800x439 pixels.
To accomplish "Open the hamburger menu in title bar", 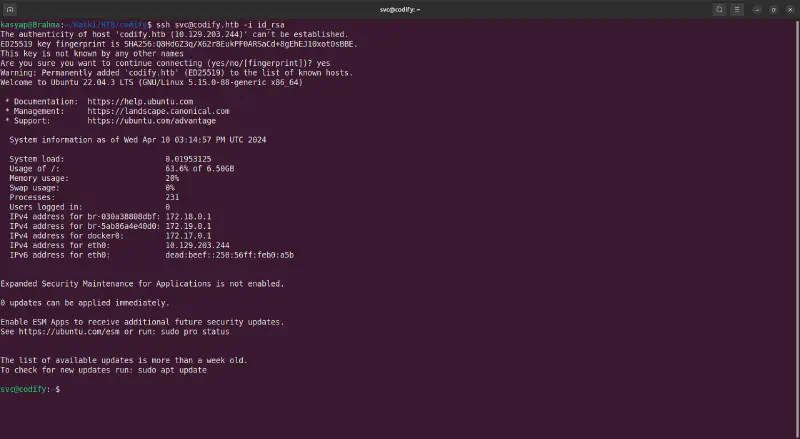I will coord(739,9).
